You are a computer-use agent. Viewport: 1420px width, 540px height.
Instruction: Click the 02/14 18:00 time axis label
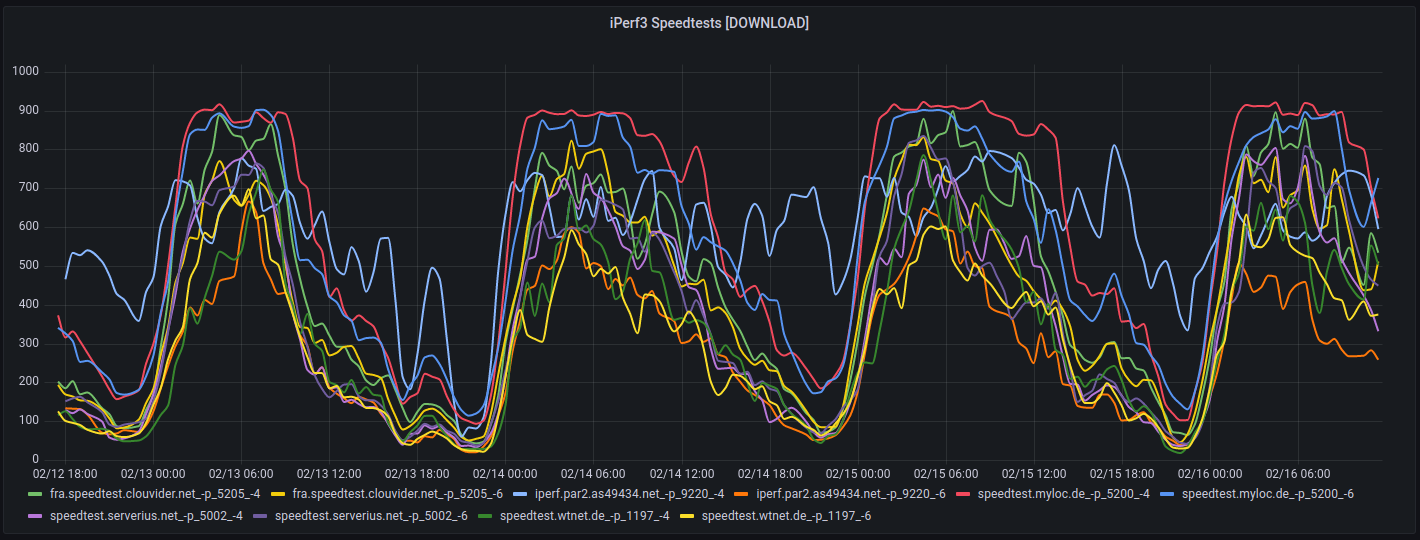pos(770,473)
